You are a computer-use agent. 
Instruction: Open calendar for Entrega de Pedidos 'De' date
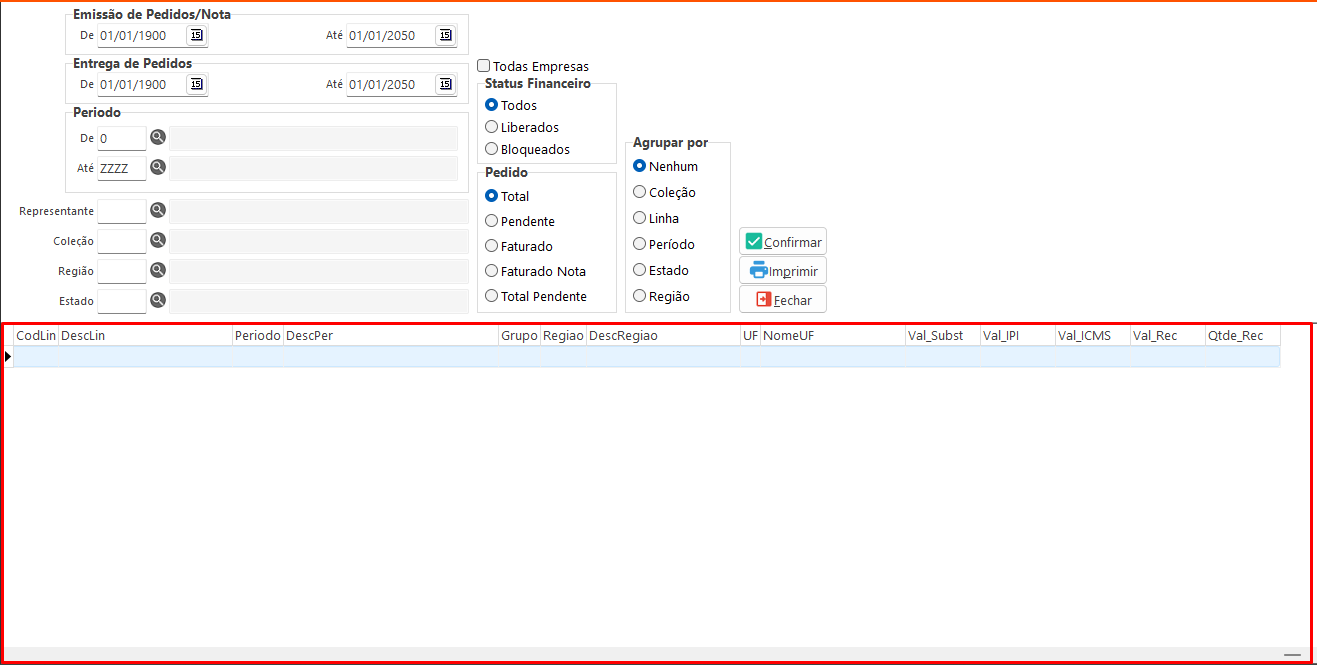(196, 85)
